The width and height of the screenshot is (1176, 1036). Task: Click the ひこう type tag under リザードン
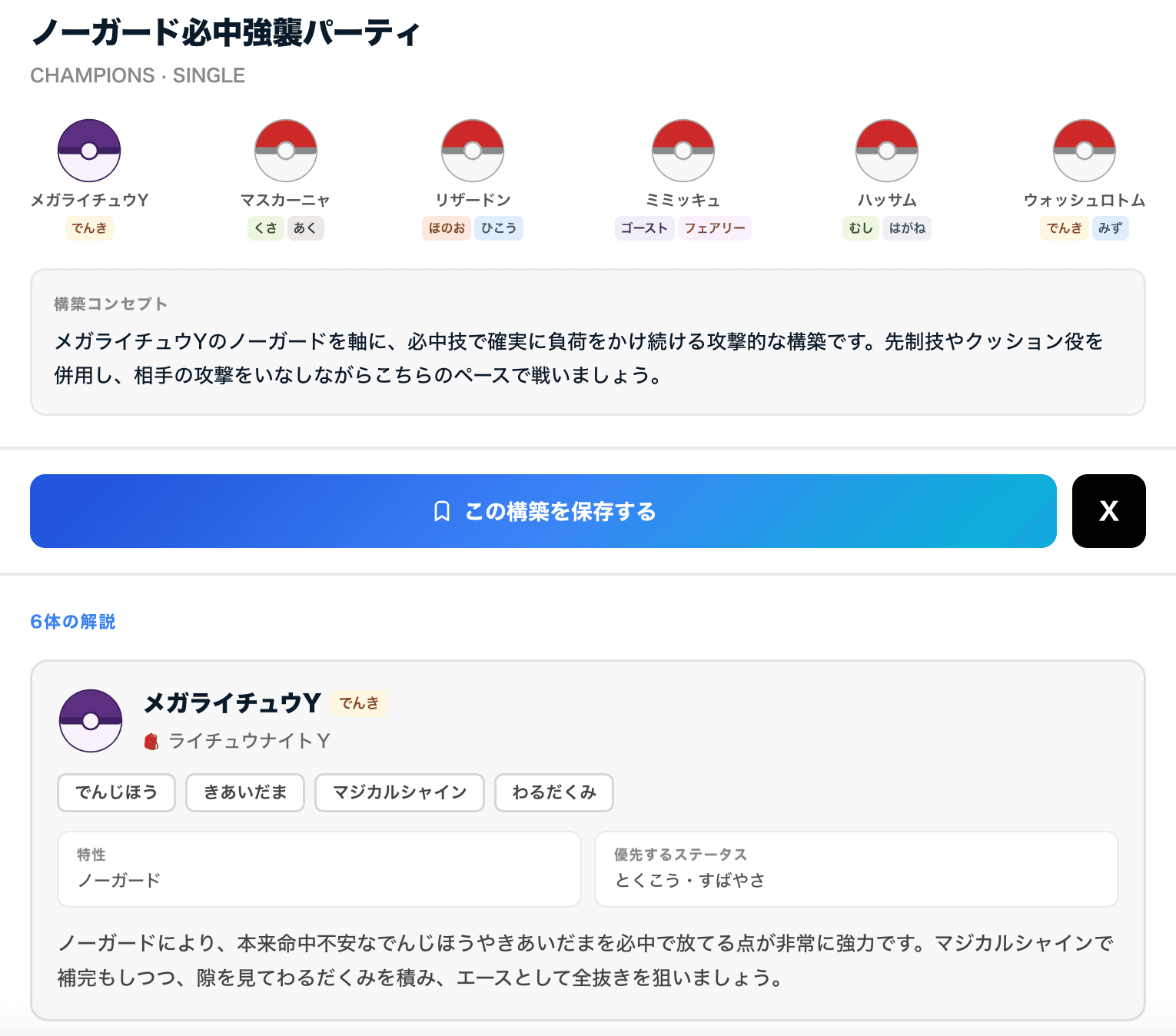pyautogui.click(x=499, y=228)
